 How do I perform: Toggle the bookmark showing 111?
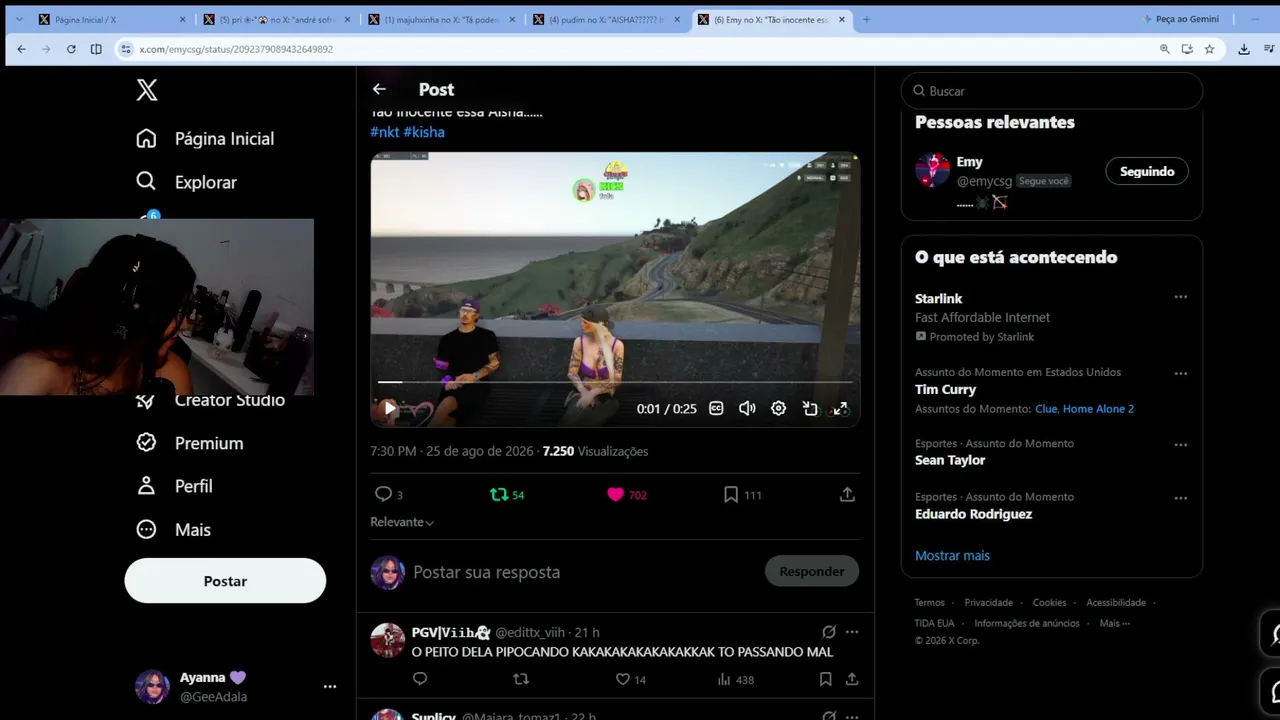(742, 494)
